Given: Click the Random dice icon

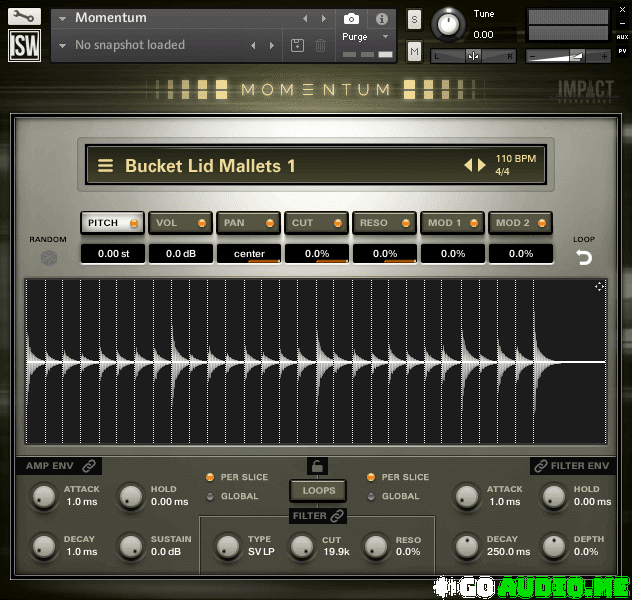Looking at the screenshot, I should point(48,258).
